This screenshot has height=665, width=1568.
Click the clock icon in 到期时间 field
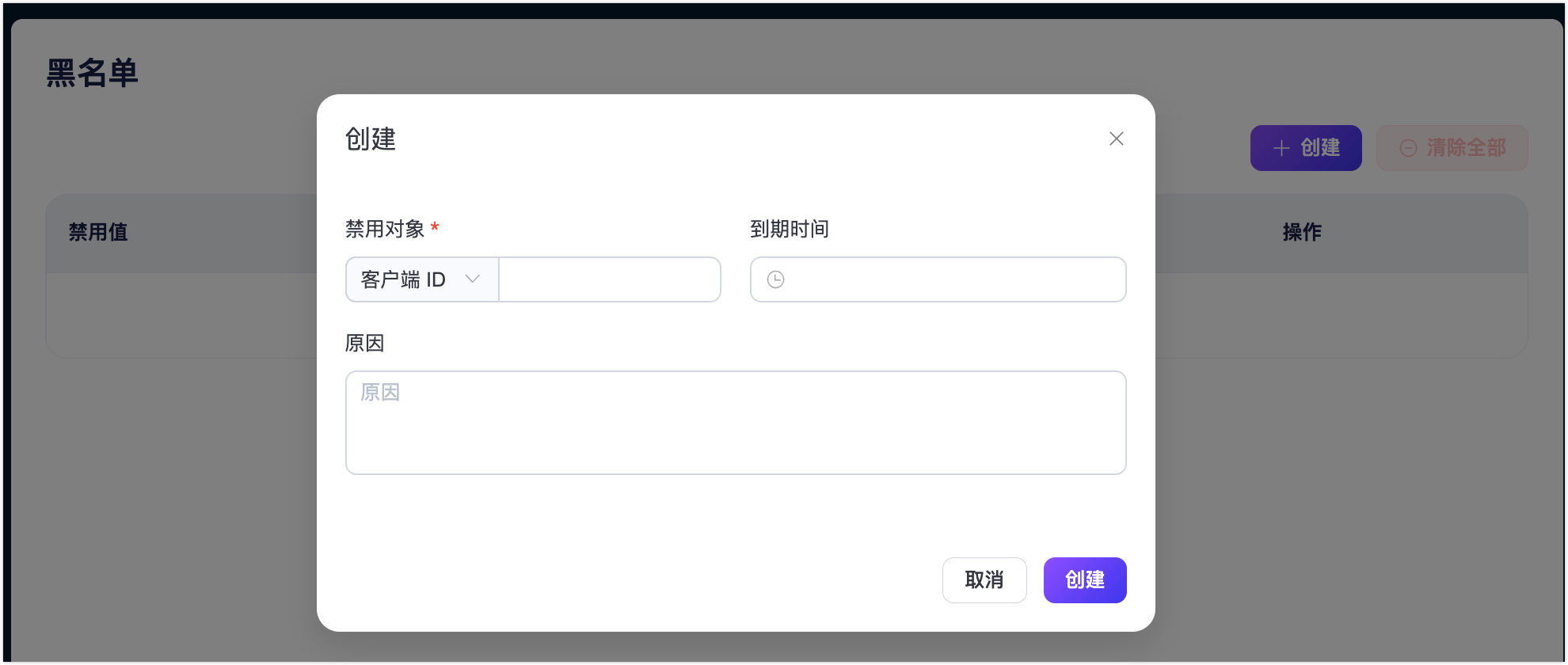tap(775, 279)
